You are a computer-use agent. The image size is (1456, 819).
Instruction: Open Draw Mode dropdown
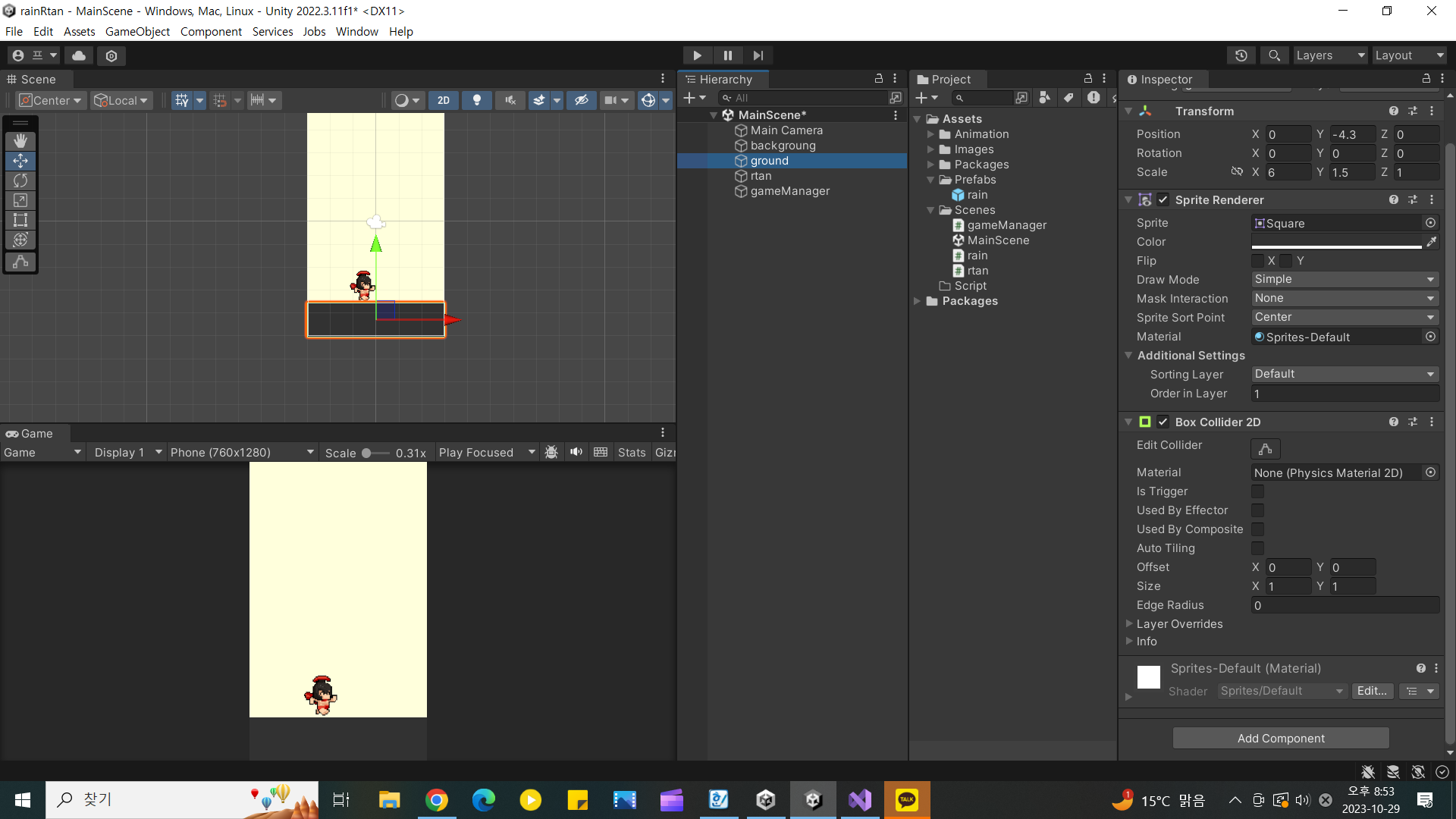1345,280
